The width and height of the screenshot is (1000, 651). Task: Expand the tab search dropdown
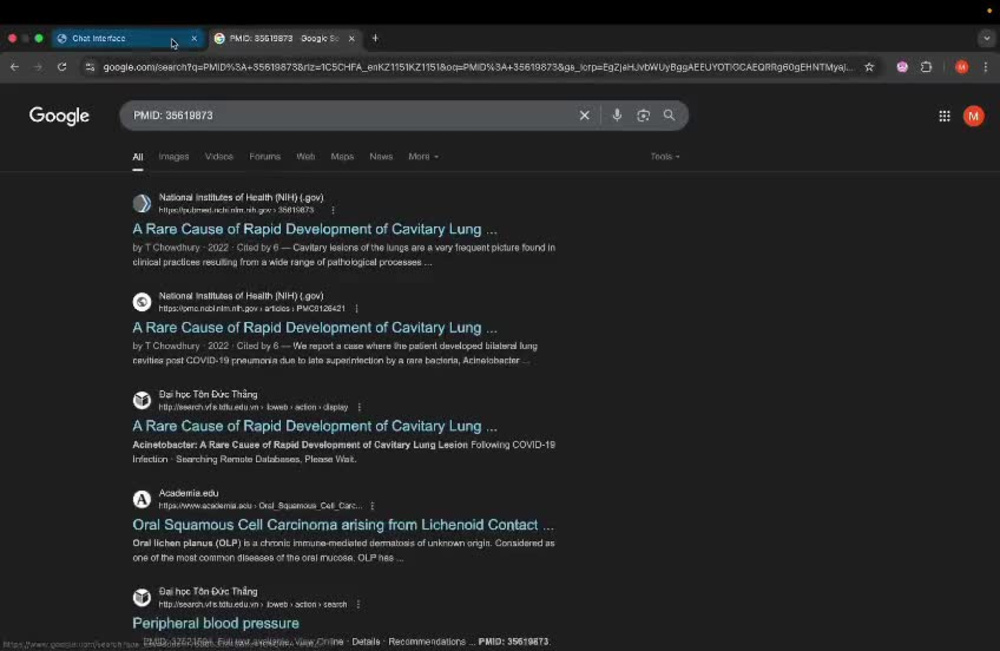[x=986, y=38]
